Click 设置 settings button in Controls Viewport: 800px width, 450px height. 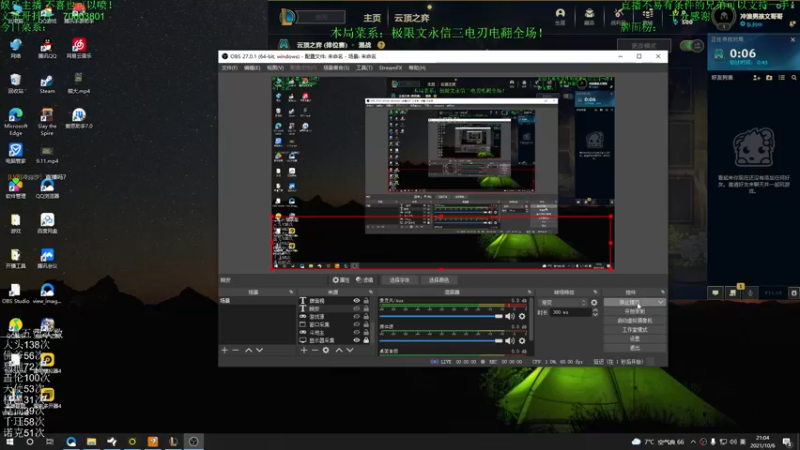tap(635, 339)
